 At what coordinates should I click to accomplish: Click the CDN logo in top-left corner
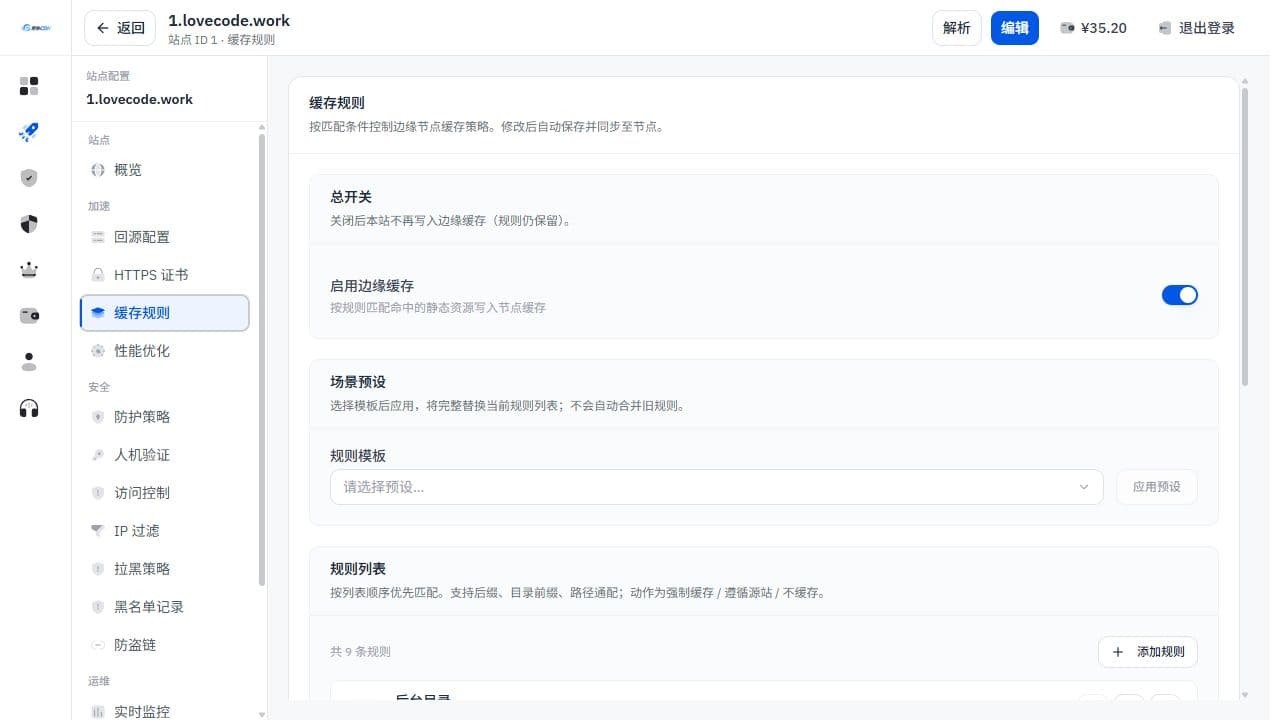point(35,27)
